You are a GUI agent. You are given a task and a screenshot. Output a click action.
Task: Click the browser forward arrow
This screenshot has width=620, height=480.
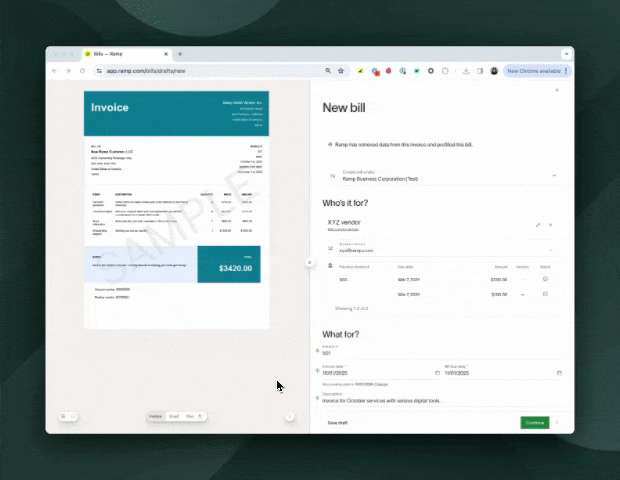pyautogui.click(x=68, y=71)
